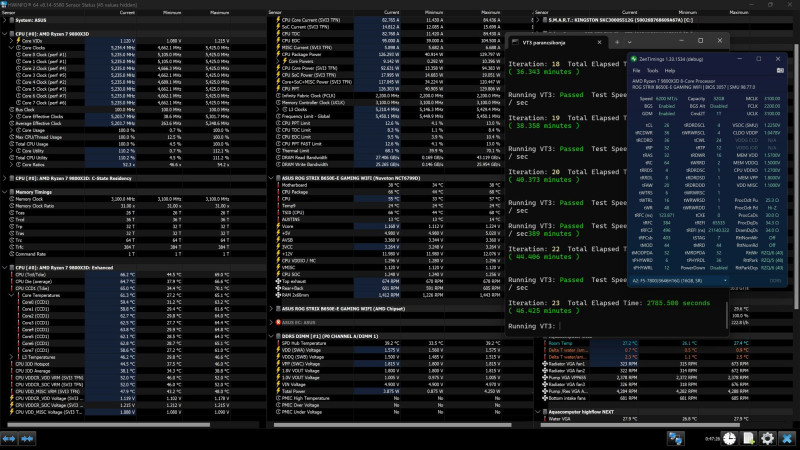Click terminal icon on VT3 tab
The width and height of the screenshot is (800, 450).
[515, 42]
